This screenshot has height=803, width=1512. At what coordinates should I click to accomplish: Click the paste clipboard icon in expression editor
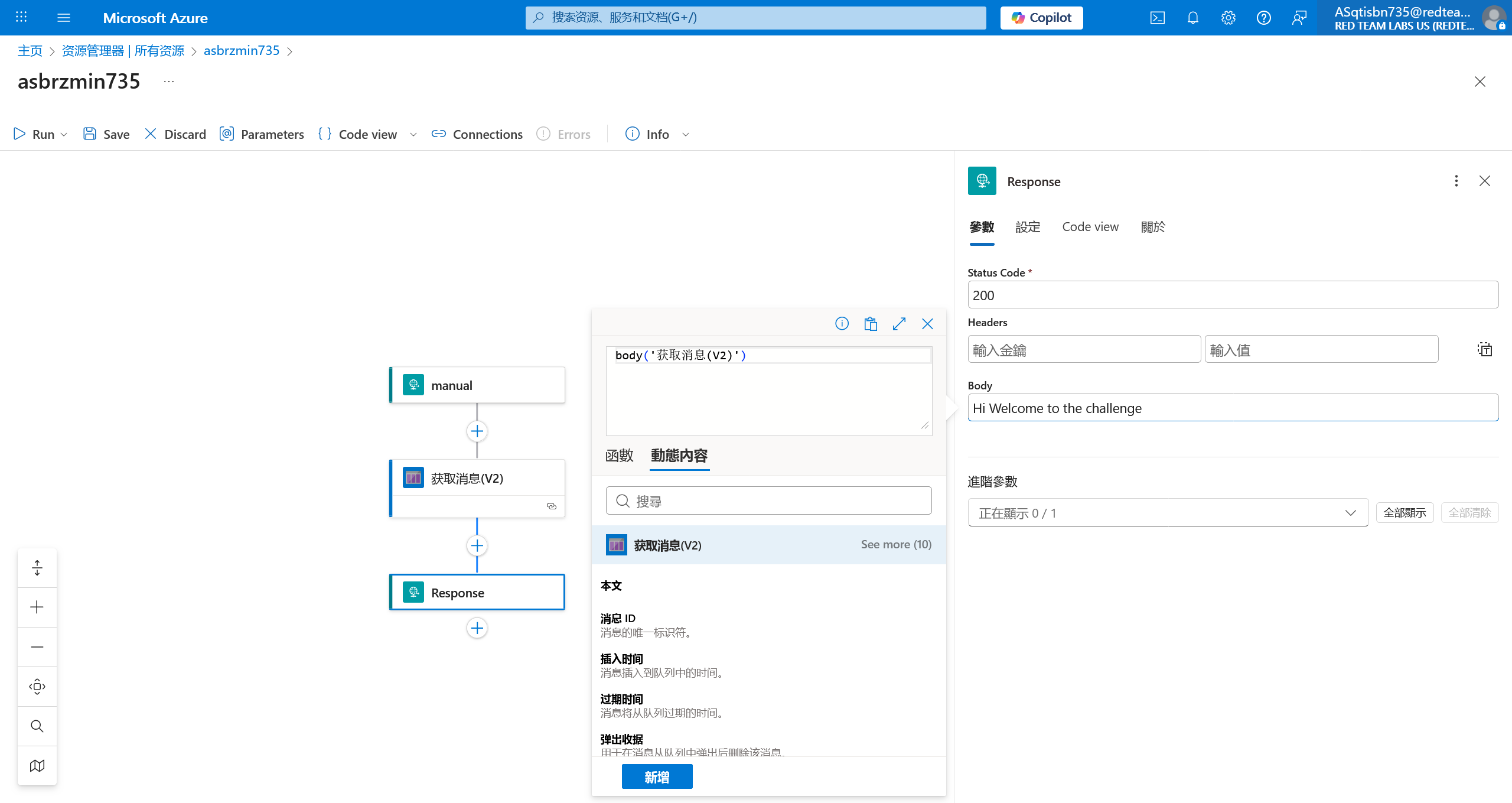(871, 324)
